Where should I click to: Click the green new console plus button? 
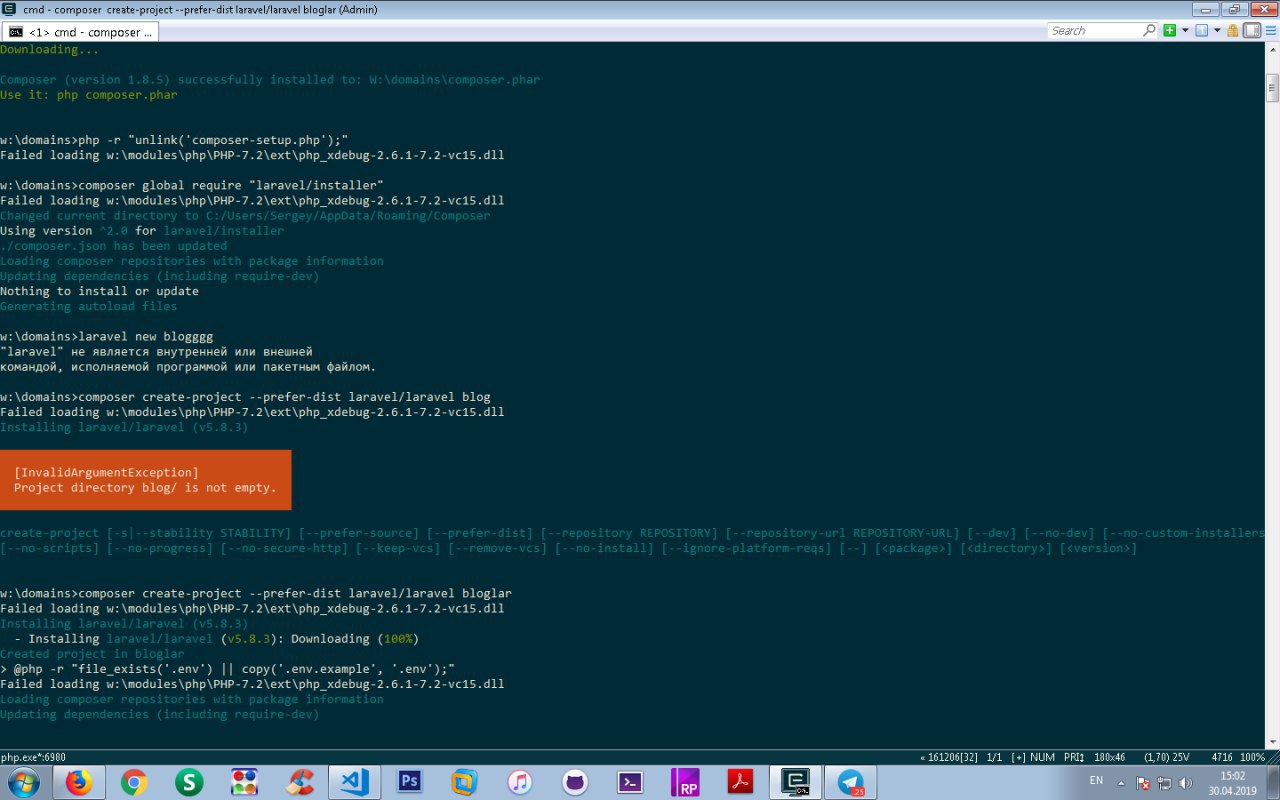point(1169,30)
